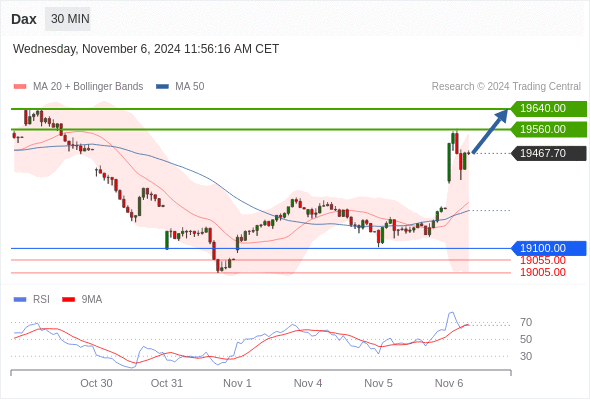Click the date 'Wednesday, November 6, 2024 11:56:16 AM CET'
The image size is (590, 400).
pos(146,49)
